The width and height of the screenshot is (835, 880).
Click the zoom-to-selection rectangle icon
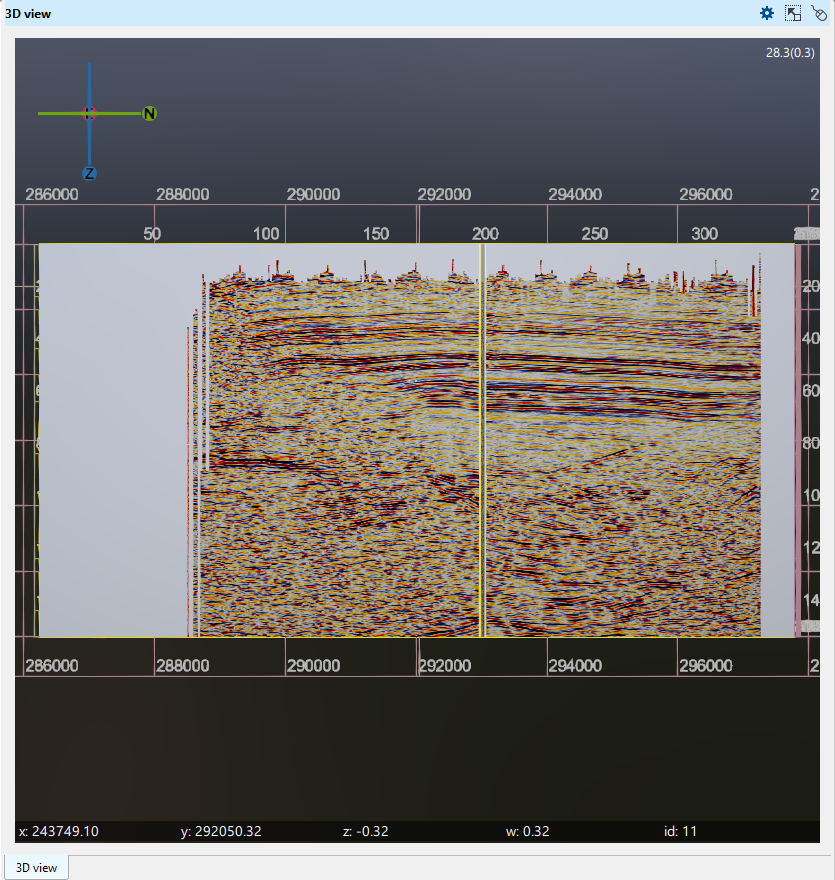793,13
